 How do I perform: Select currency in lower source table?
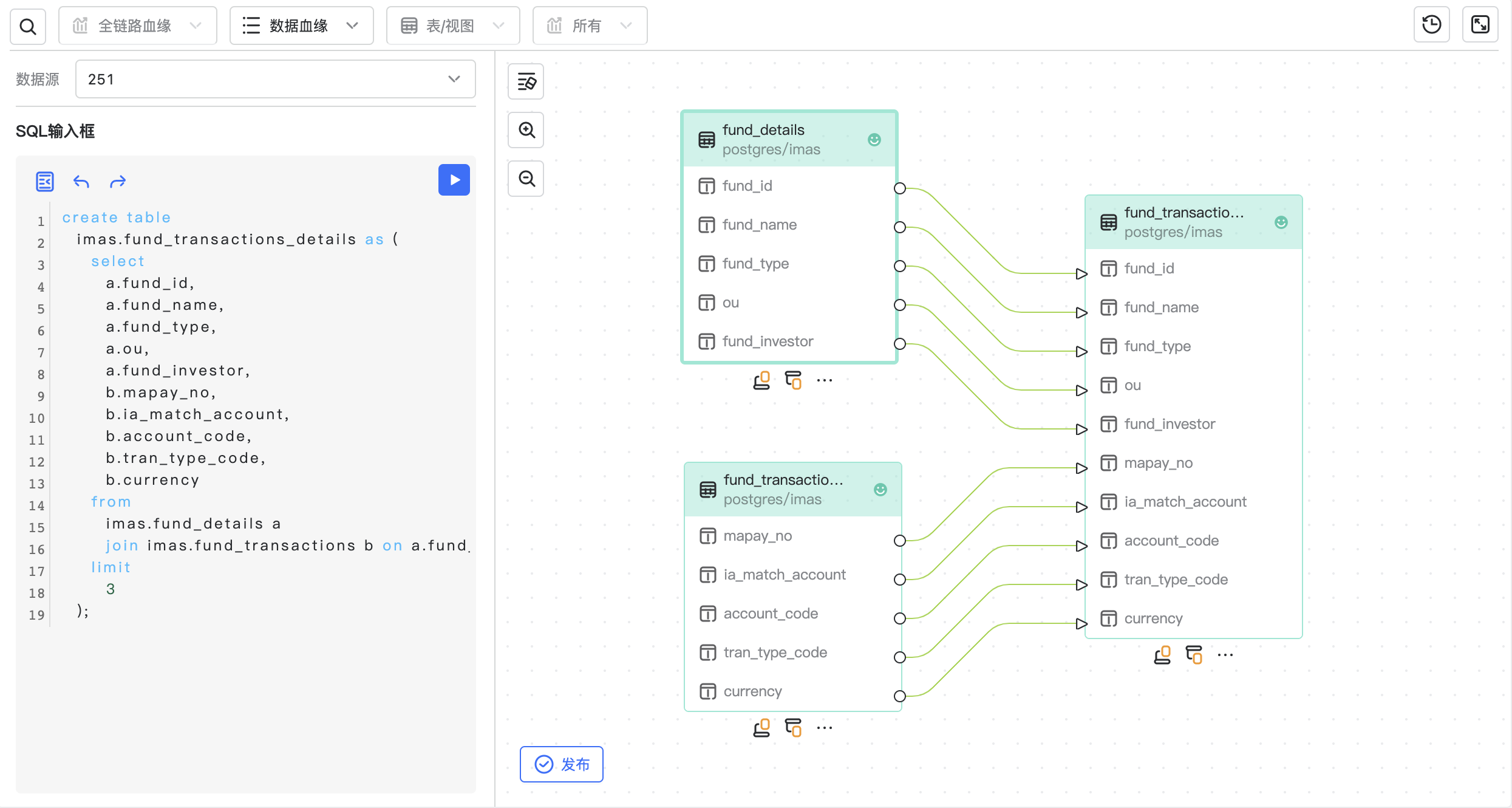pyautogui.click(x=793, y=691)
